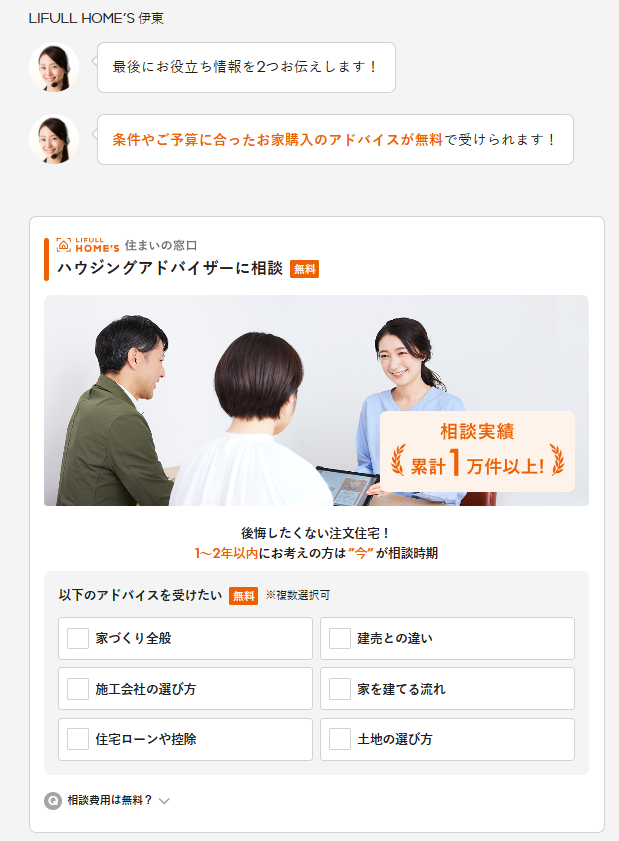
Task: Tick the 建売との違い checkbox
Action: click(340, 638)
